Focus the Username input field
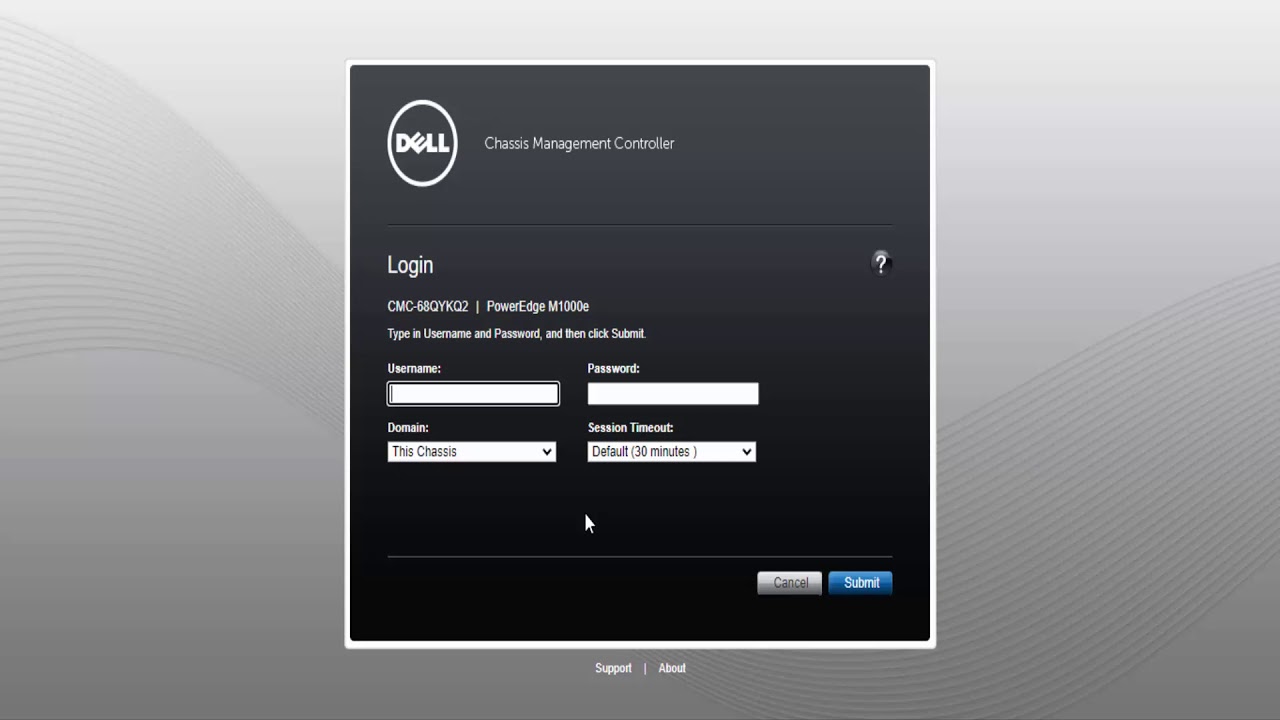 click(473, 394)
